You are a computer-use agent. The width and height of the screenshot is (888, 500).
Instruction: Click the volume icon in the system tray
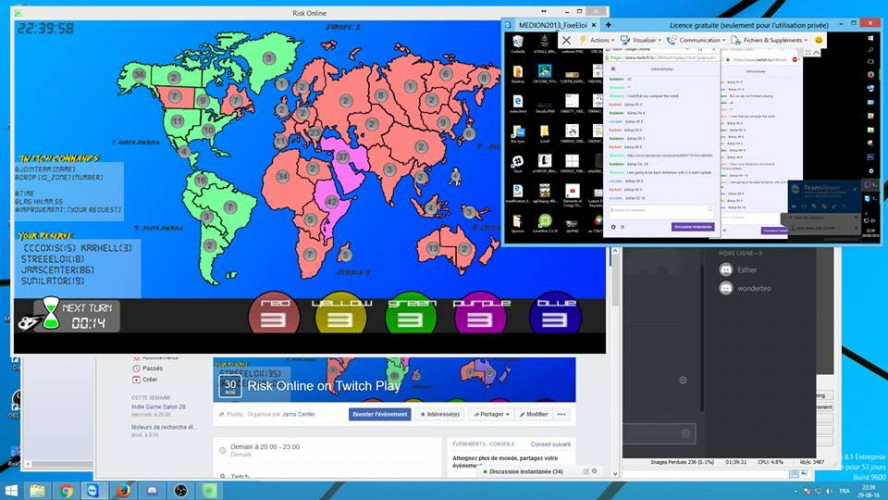click(x=829, y=491)
